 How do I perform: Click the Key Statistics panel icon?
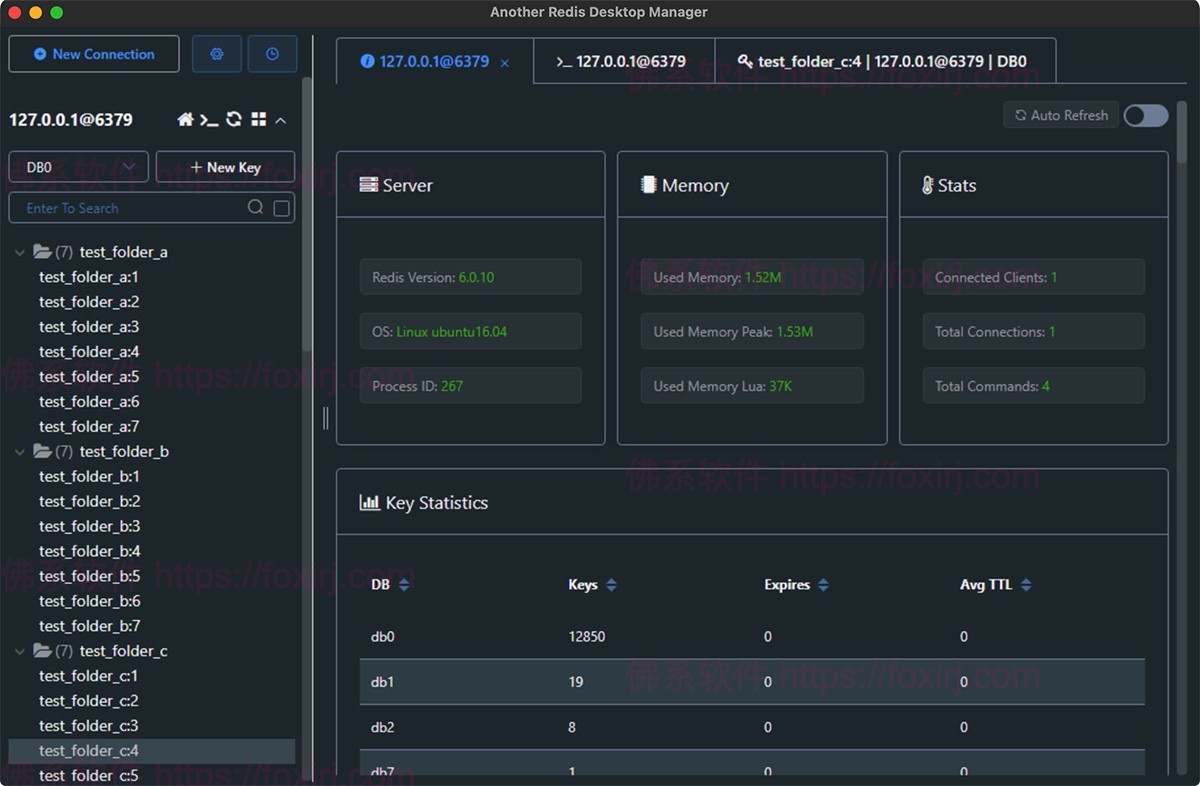(x=367, y=502)
